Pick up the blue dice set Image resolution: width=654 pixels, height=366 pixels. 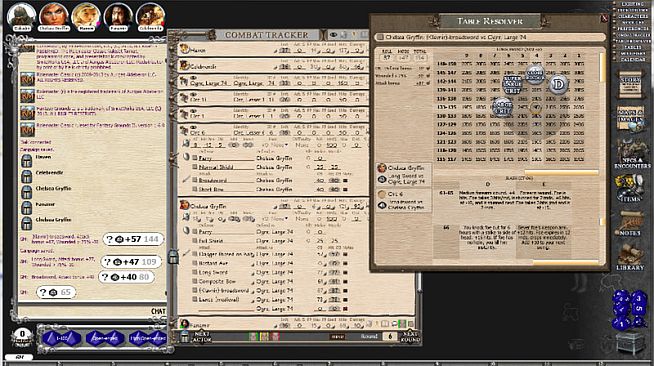tap(629, 311)
